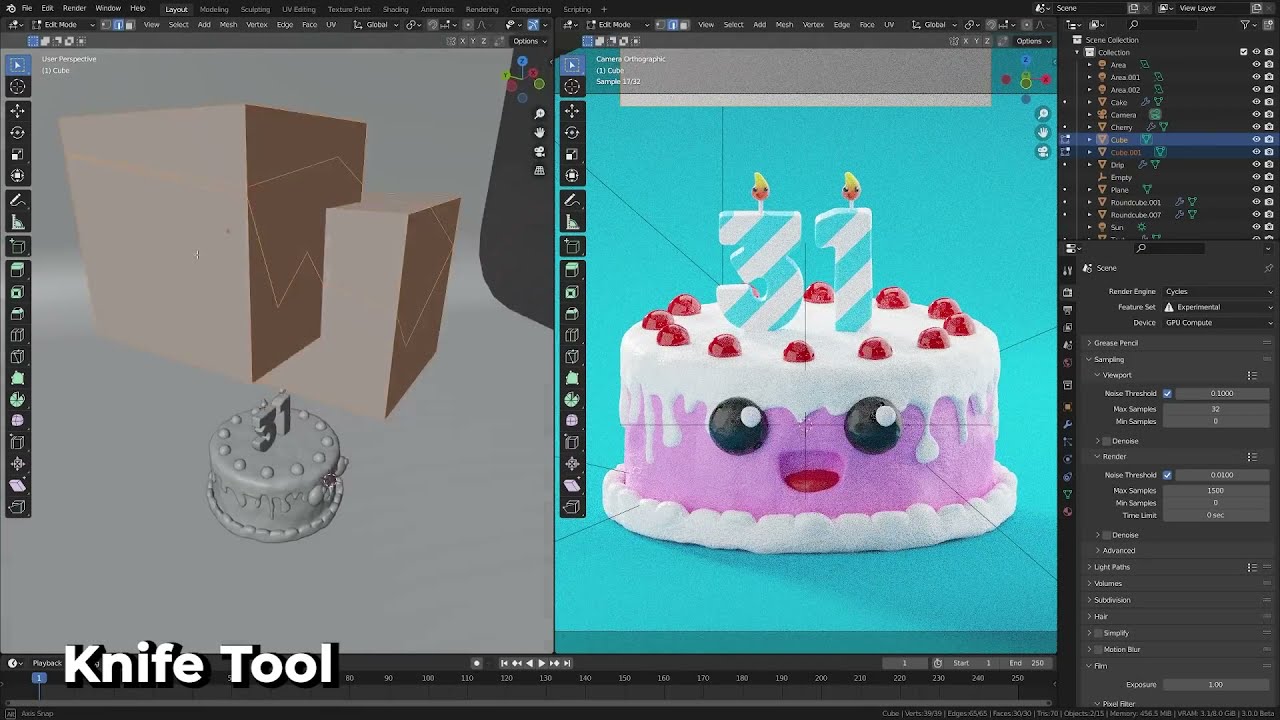Select the Shear tool in left viewport

pos(17,486)
